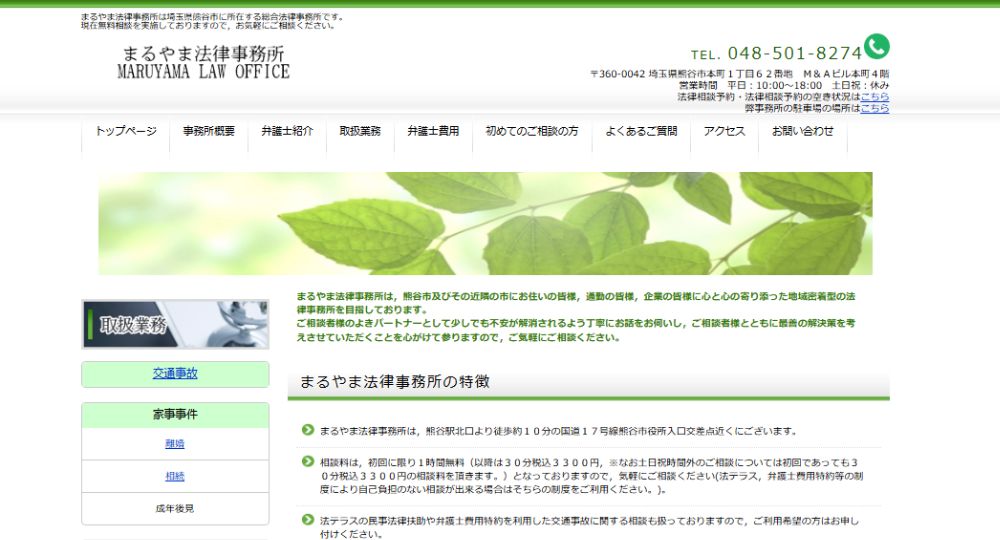The width and height of the screenshot is (1000, 540).
Task: Click the arrow bullet beside 法テラス paragraph
Action: pyautogui.click(x=308, y=520)
